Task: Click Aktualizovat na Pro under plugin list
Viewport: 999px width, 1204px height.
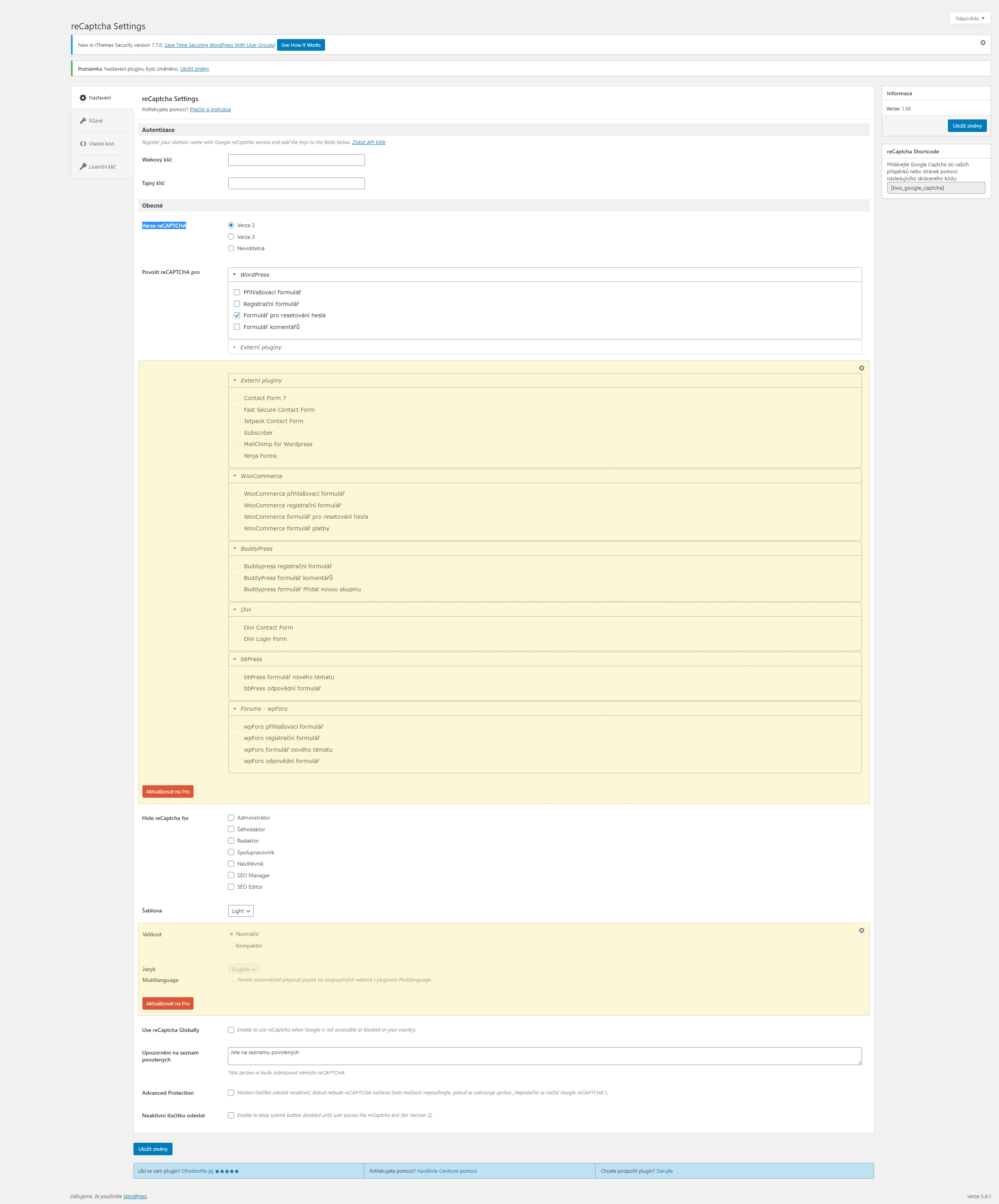Action: (168, 792)
